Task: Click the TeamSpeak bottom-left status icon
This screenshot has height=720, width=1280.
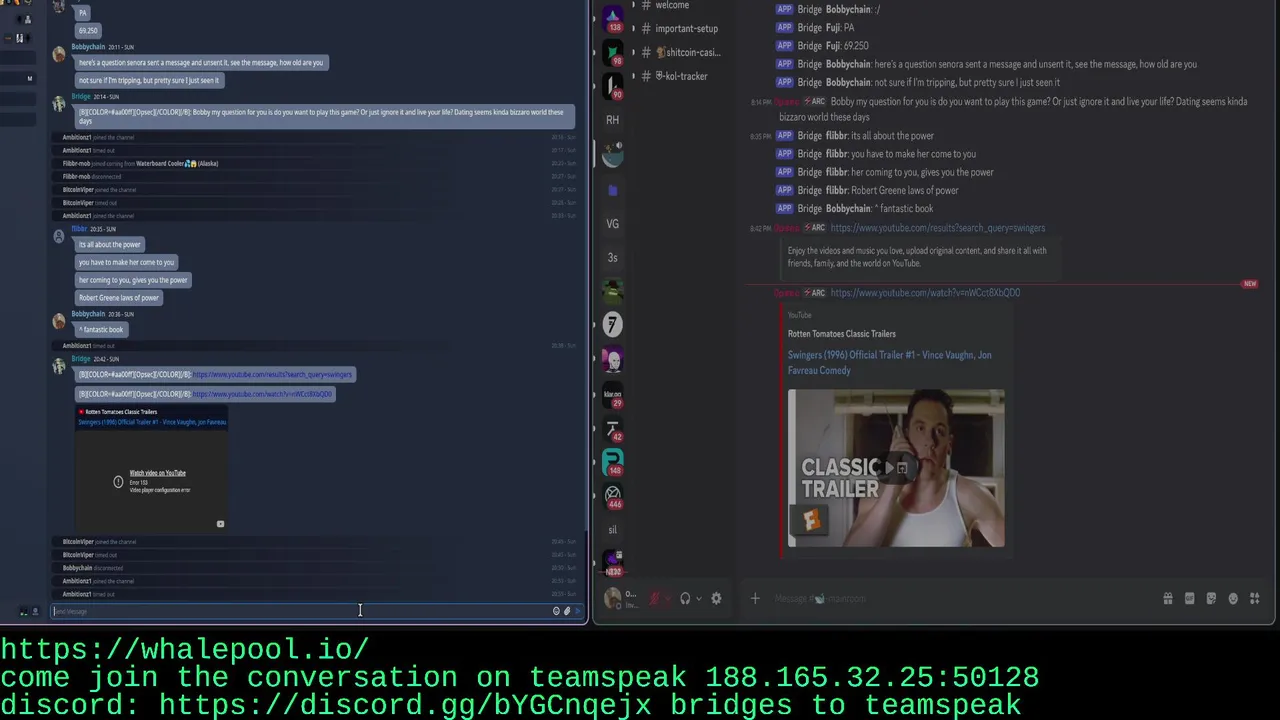Action: (x=23, y=611)
